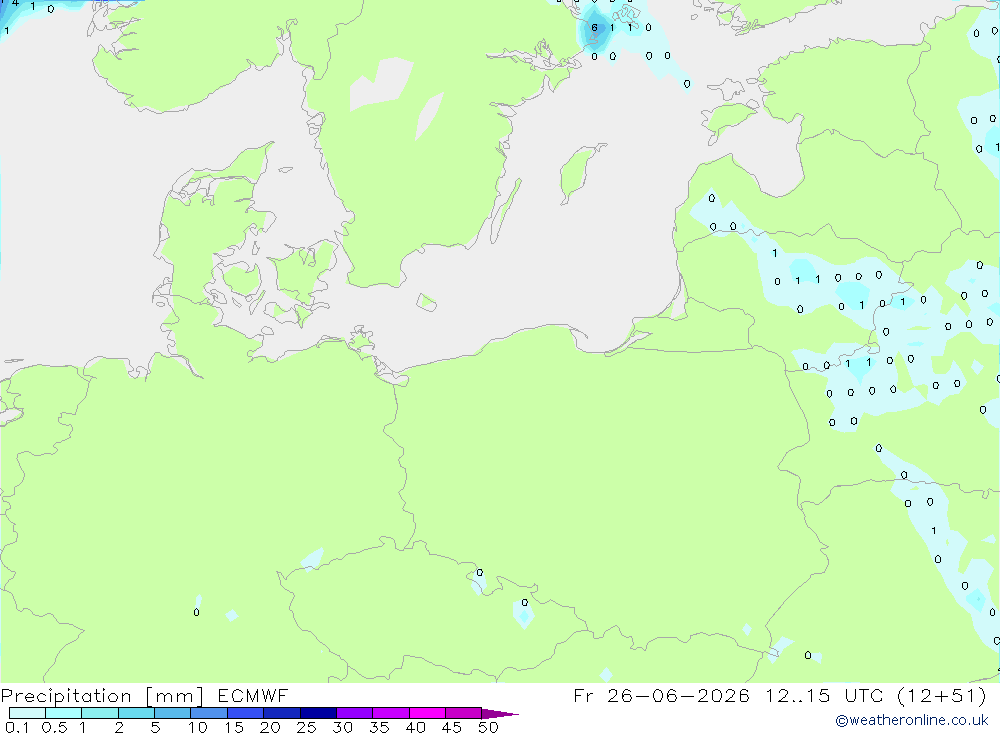Click the '35' legend scale label

(379, 727)
